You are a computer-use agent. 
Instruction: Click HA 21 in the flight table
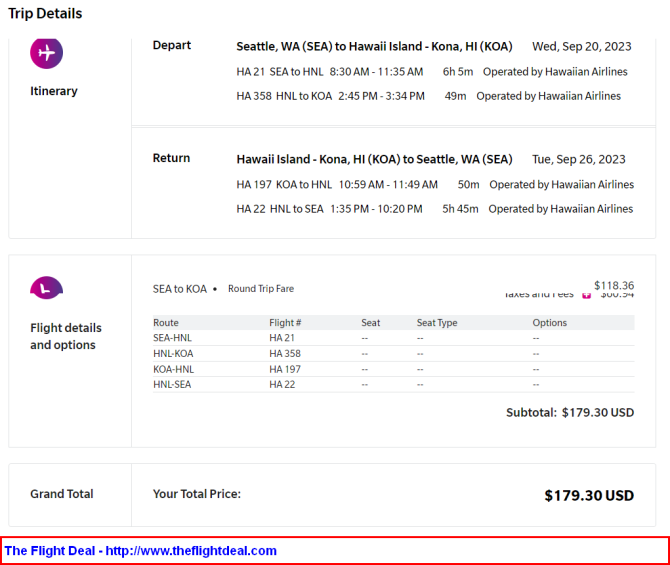pos(282,338)
